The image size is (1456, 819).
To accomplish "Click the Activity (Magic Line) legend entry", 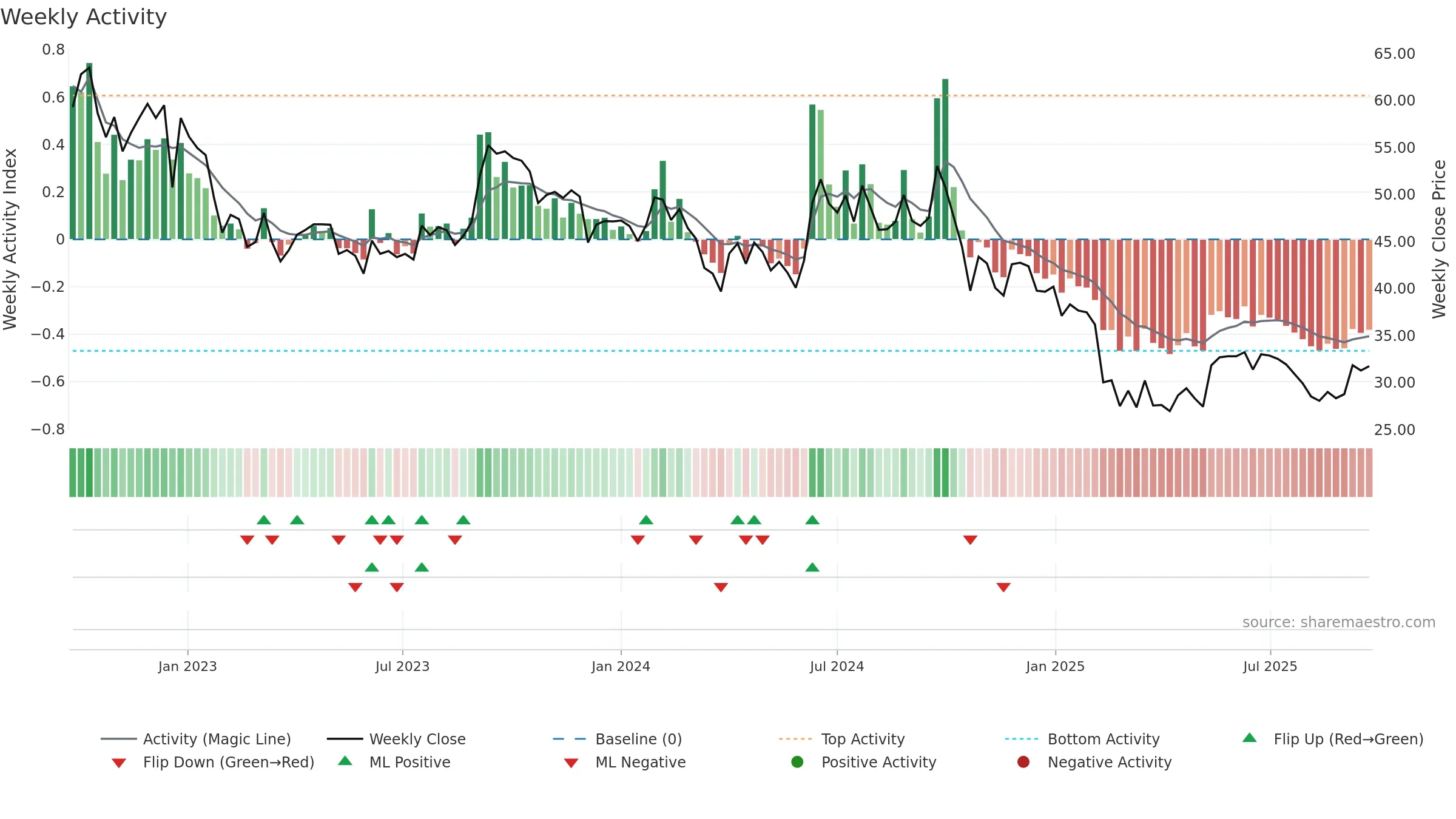I will (x=196, y=739).
